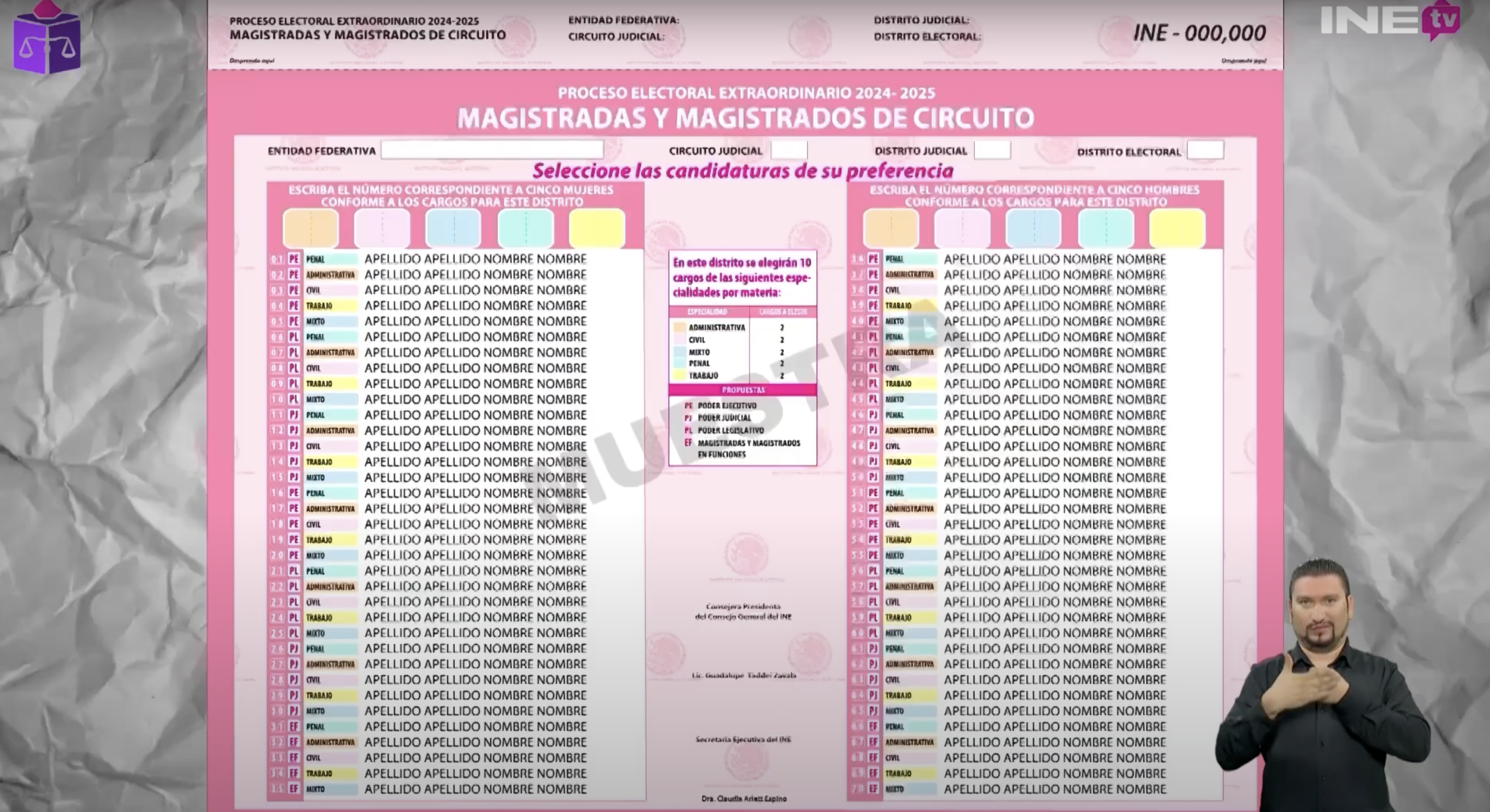This screenshot has width=1490, height=812.
Task: Click DISTRITO JUDICIAL label on ballot stub
Action: click(921, 20)
